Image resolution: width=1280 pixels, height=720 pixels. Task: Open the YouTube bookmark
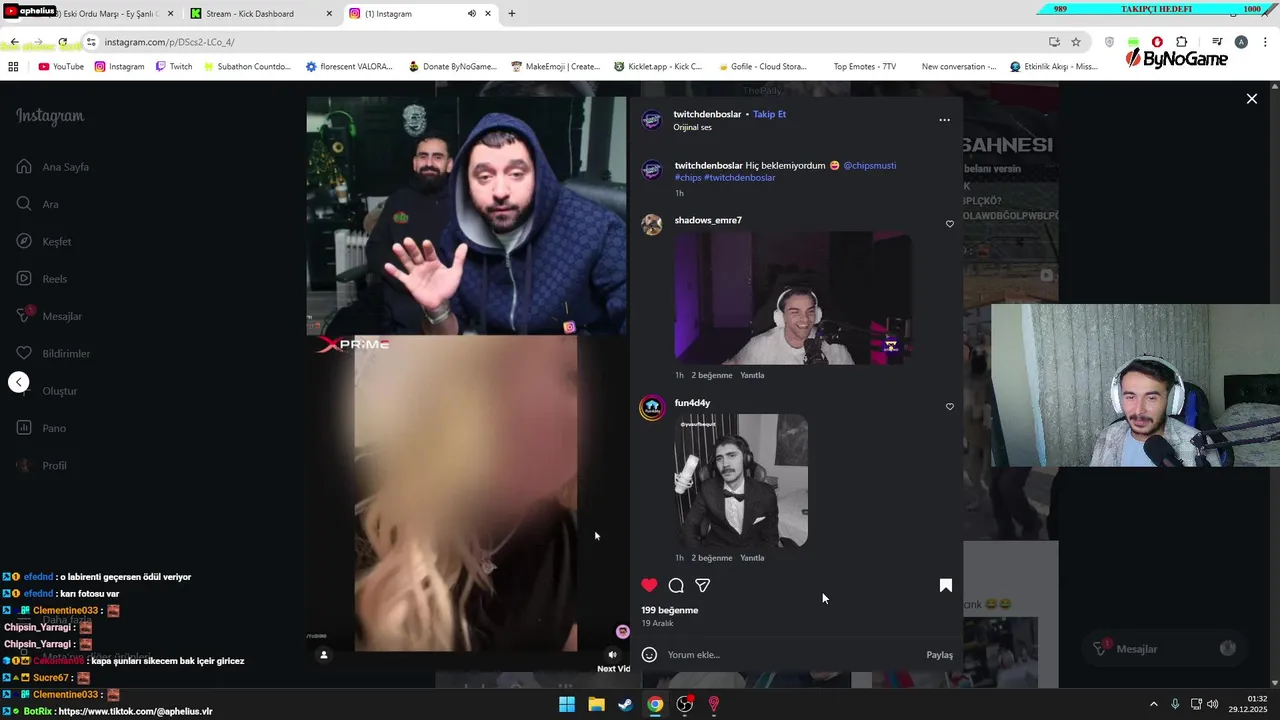tap(61, 67)
